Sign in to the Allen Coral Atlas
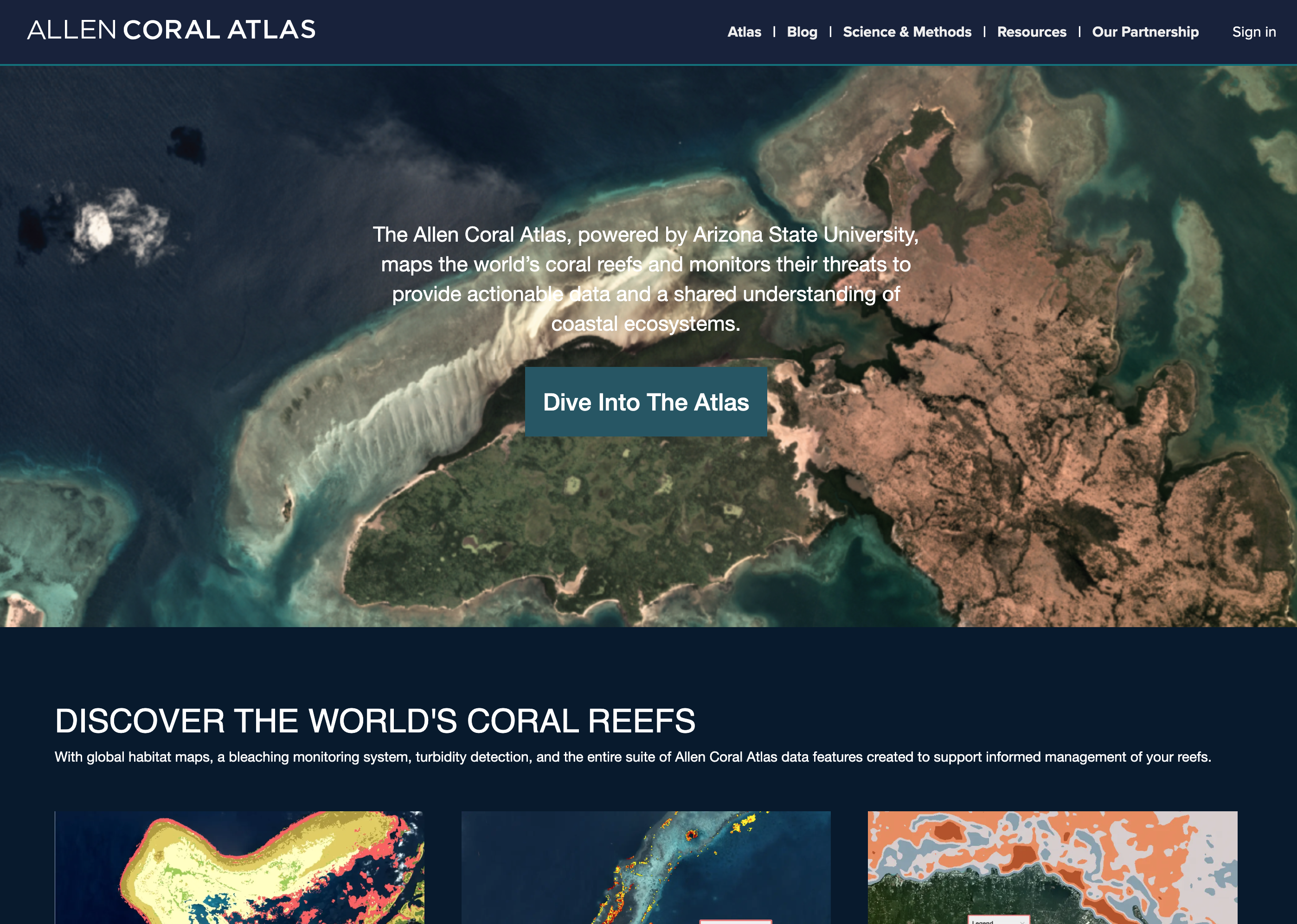 click(1254, 32)
